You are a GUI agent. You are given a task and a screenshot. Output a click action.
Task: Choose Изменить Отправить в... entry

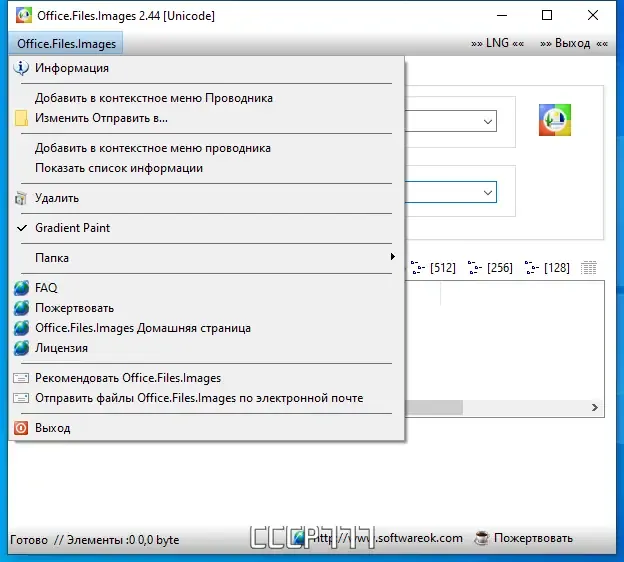206,118
